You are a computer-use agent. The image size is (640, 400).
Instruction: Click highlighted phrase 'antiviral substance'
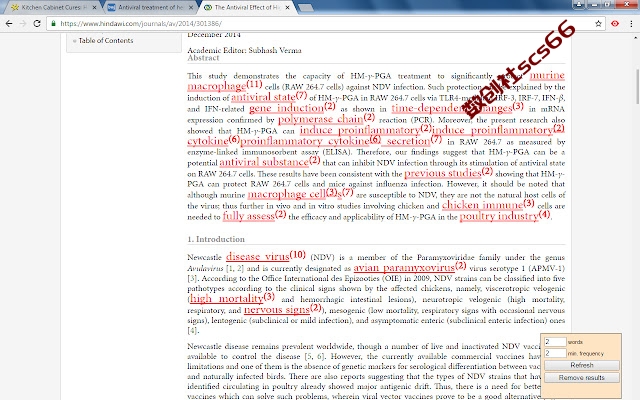pos(264,162)
